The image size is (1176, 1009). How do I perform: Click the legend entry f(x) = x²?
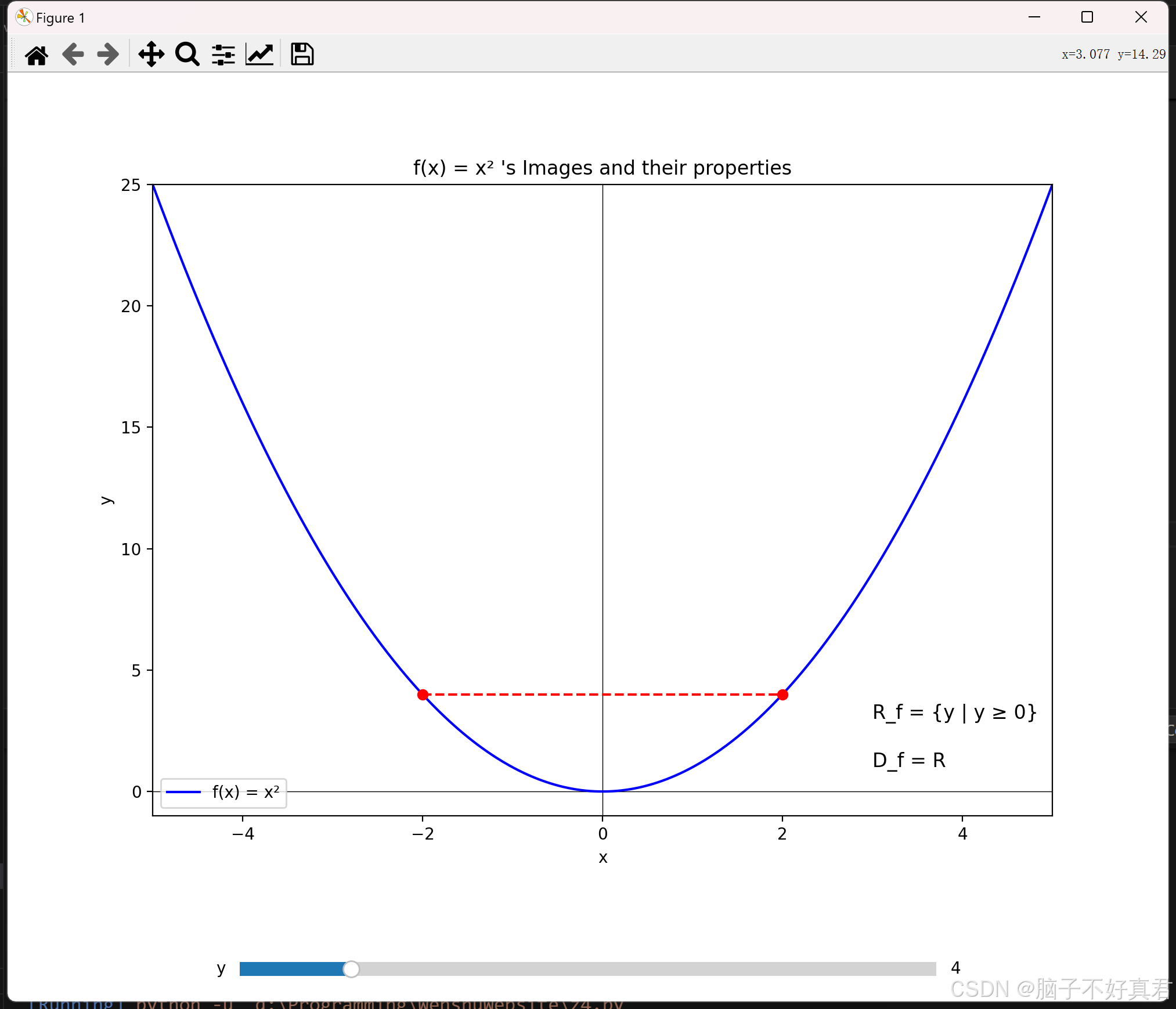click(x=223, y=793)
